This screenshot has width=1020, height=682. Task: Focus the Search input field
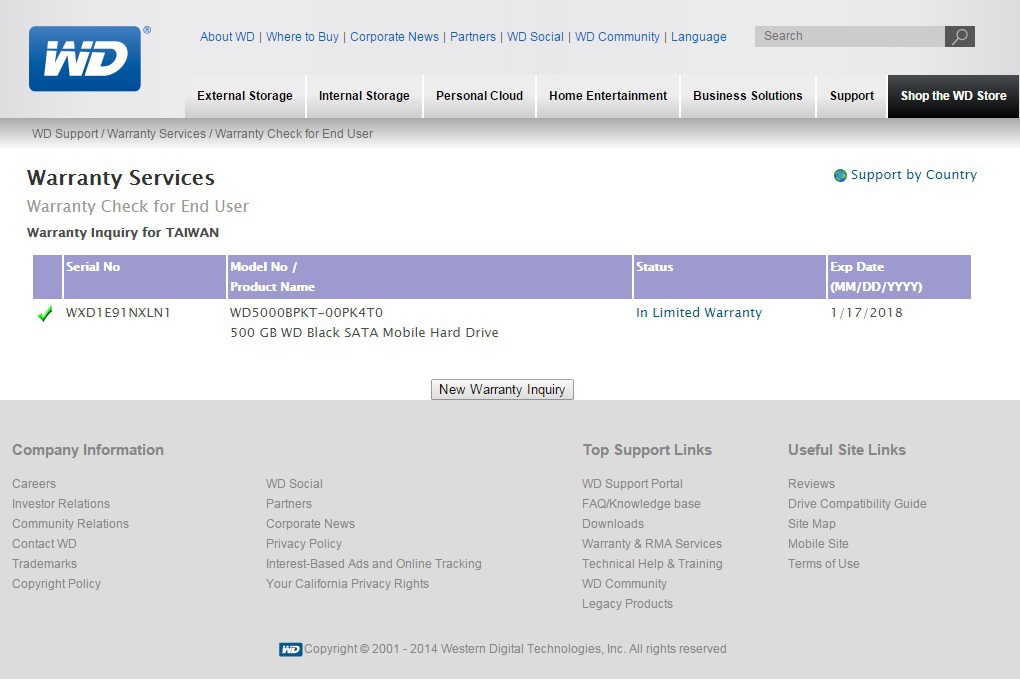(850, 36)
